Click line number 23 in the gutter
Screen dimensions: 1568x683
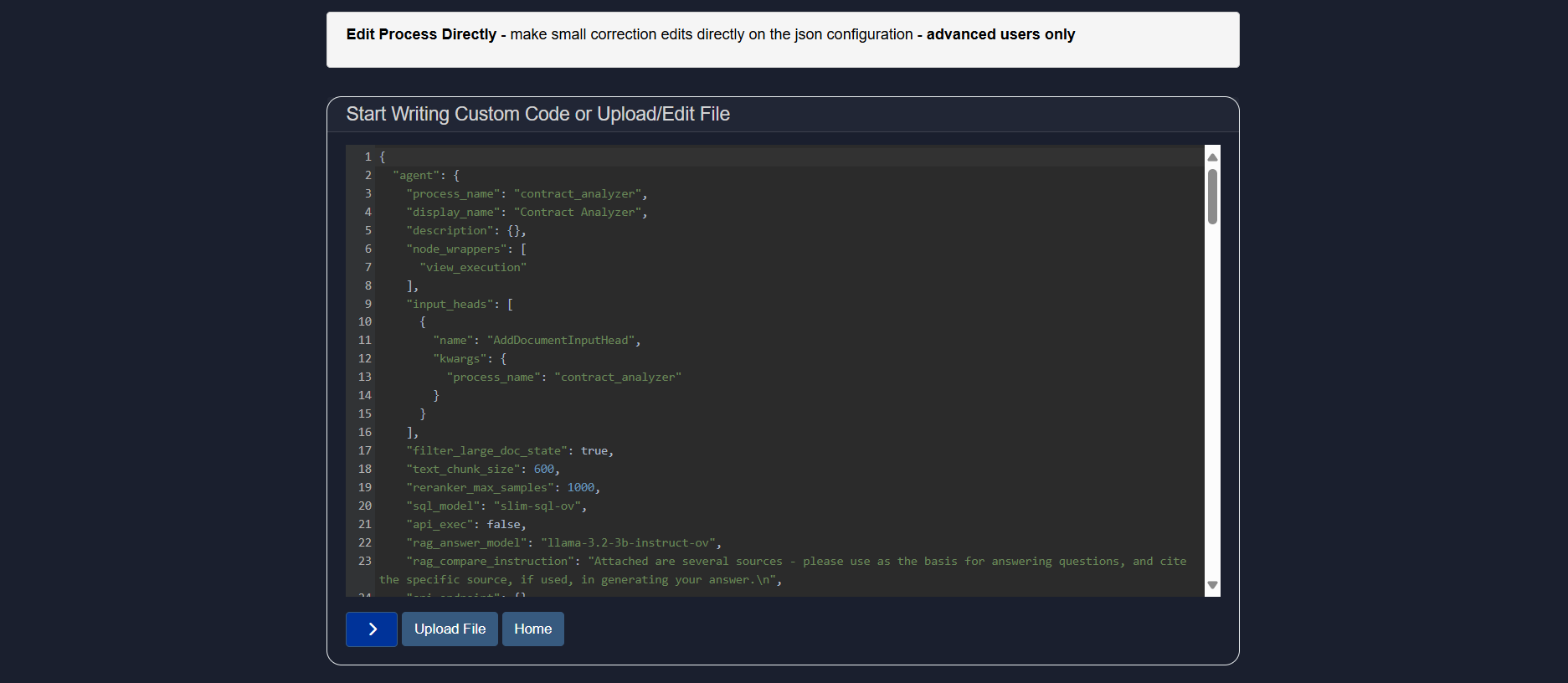(365, 561)
